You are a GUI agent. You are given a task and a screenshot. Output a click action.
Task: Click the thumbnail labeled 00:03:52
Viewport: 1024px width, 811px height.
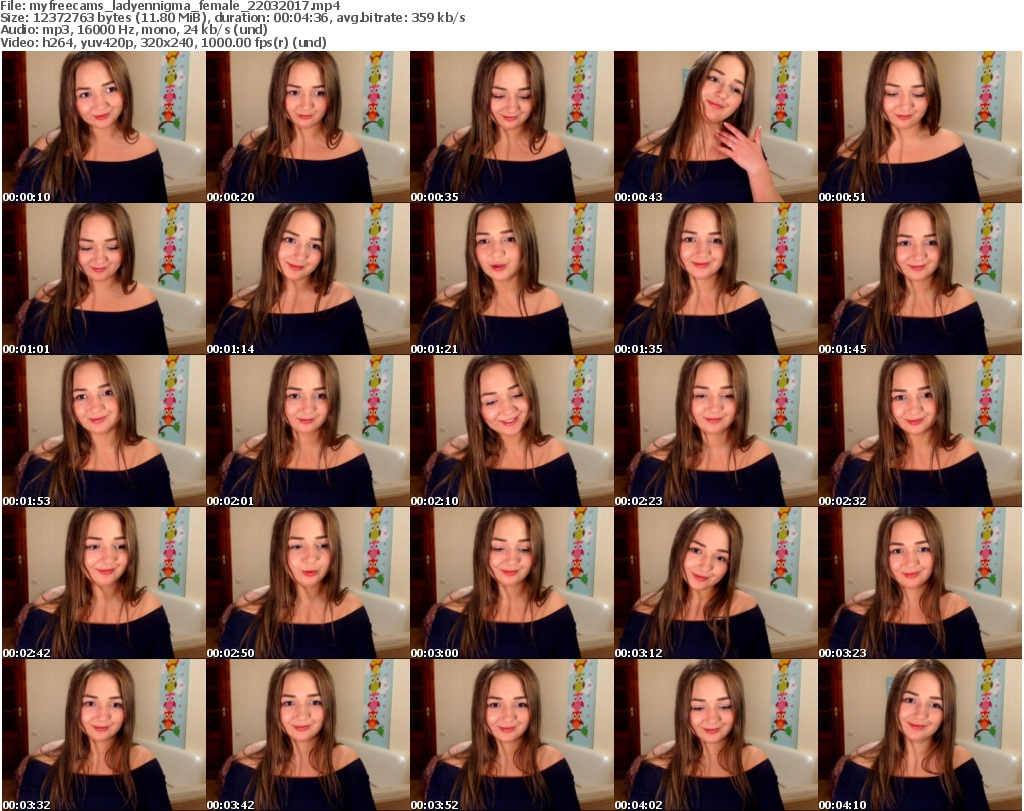511,735
